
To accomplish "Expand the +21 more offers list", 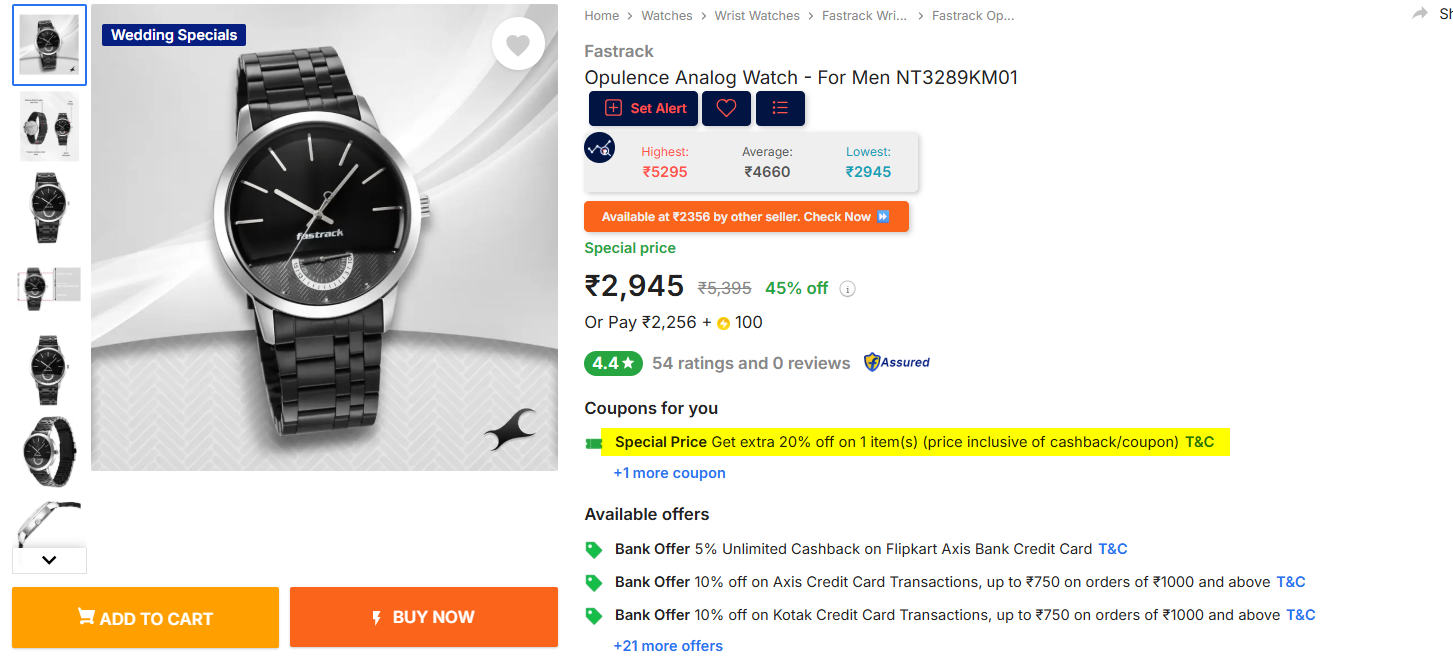I will pos(667,646).
